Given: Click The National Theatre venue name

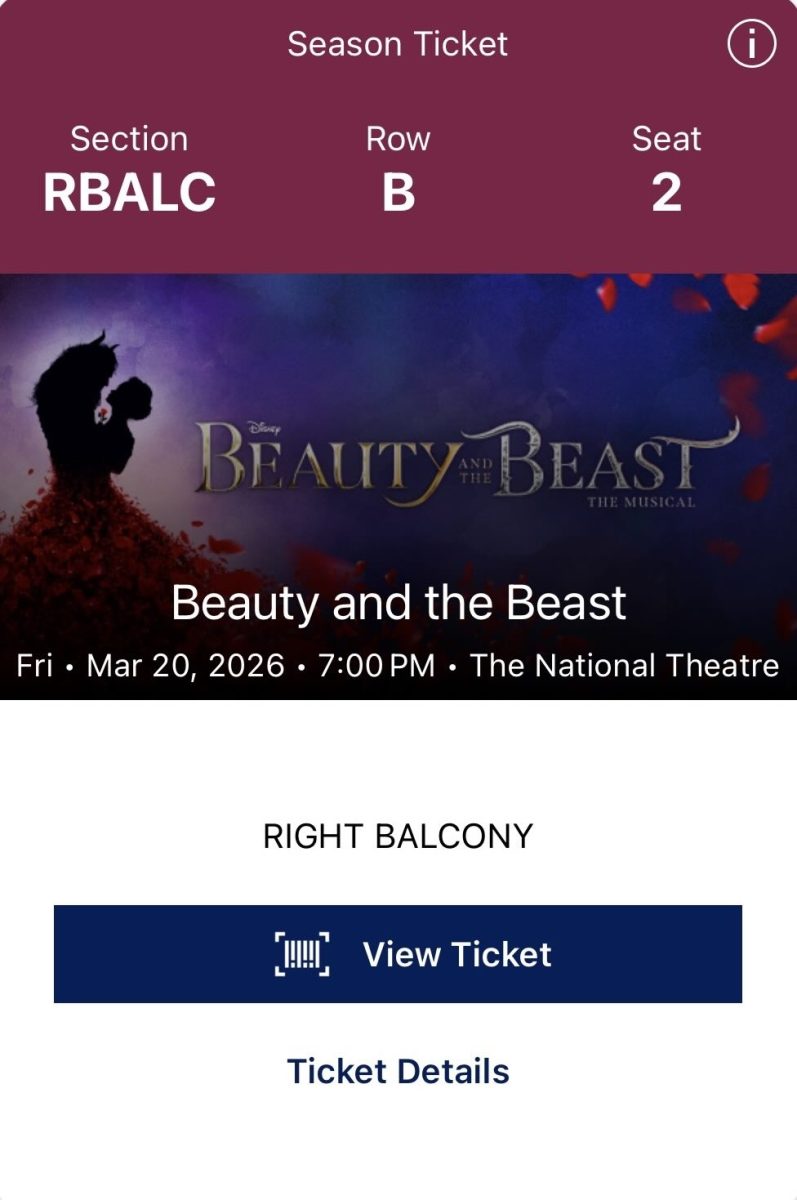Looking at the screenshot, I should tap(624, 666).
